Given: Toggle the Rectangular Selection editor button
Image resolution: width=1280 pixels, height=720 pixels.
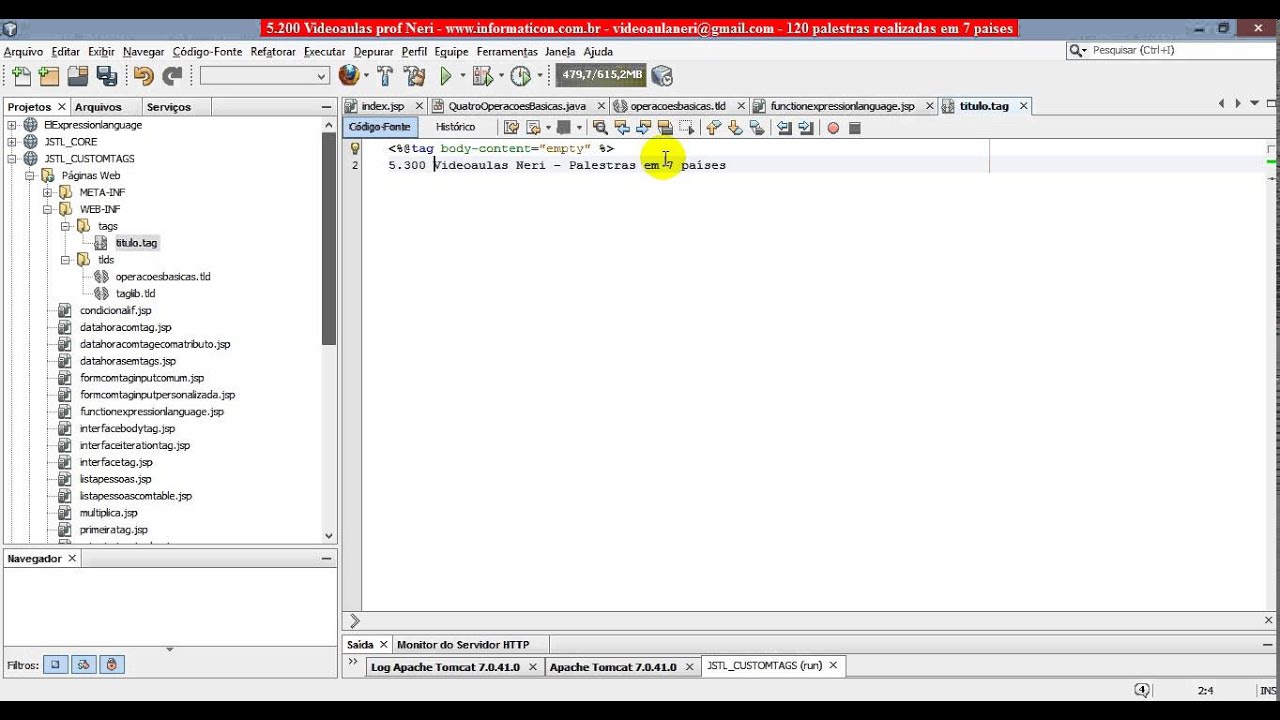Looking at the screenshot, I should (687, 128).
